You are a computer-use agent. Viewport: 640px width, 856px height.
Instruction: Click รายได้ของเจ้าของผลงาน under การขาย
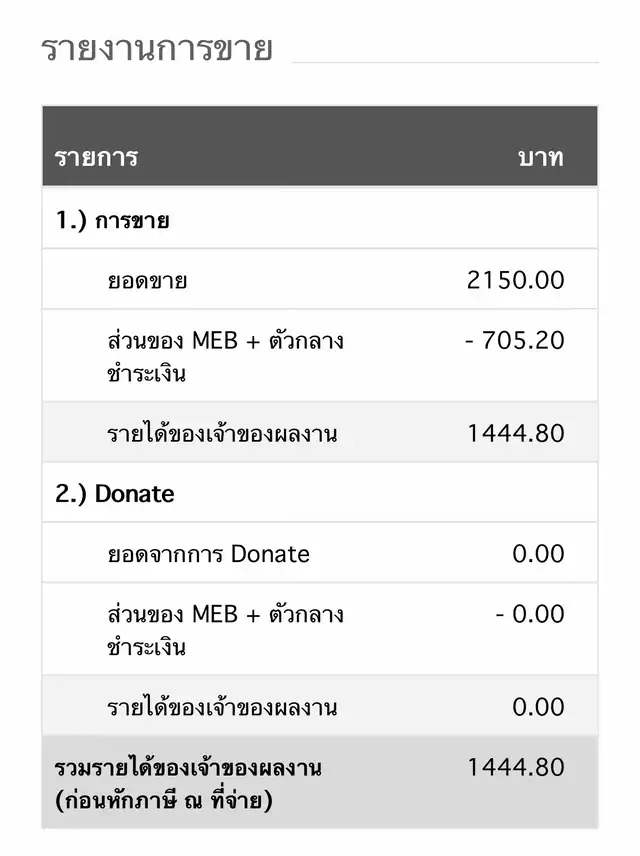click(x=222, y=434)
